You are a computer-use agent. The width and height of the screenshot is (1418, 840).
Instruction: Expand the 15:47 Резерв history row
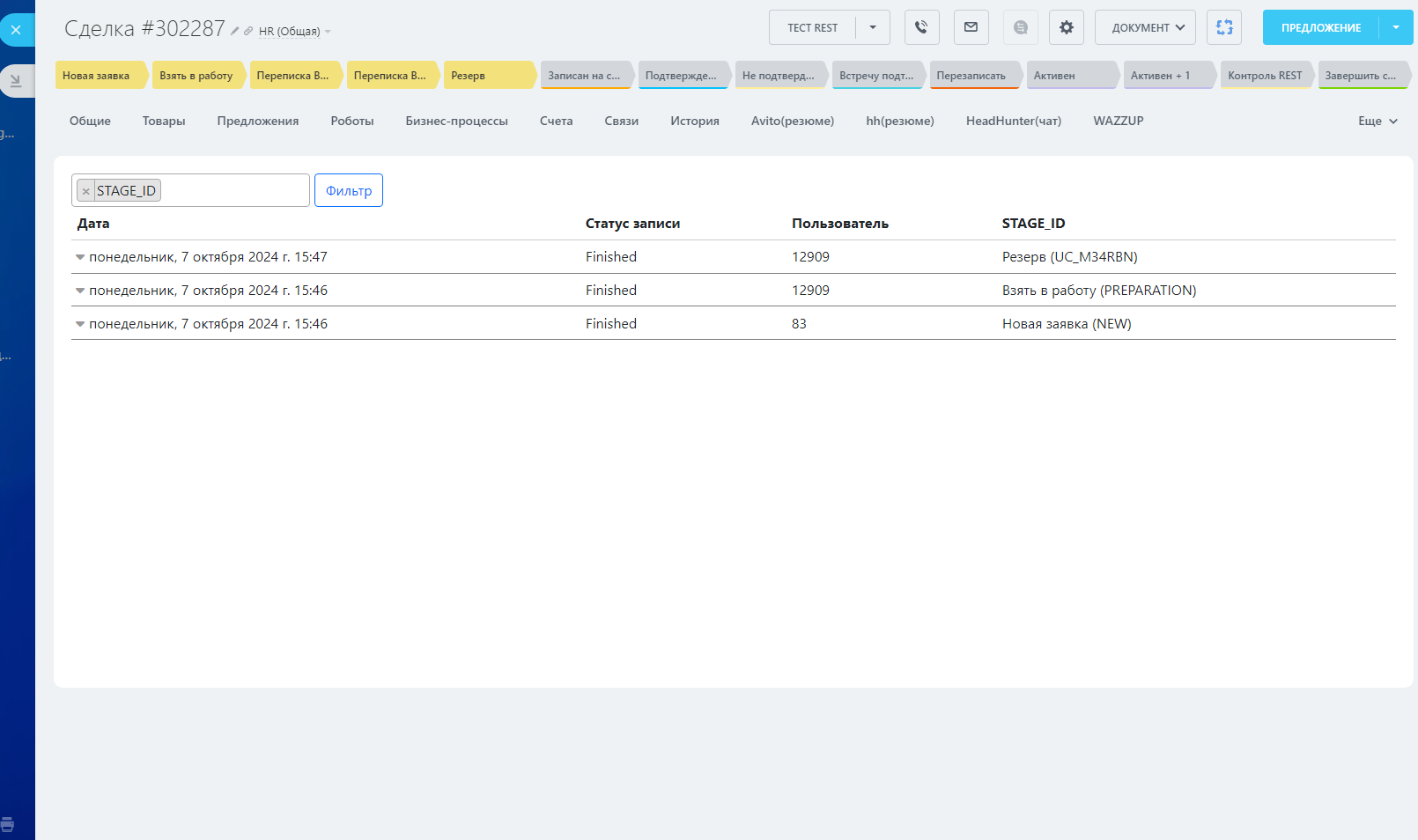(80, 257)
